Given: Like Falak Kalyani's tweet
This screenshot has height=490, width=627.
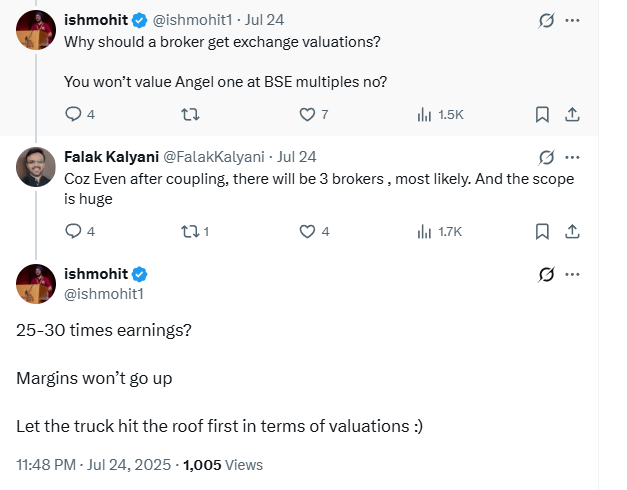Looking at the screenshot, I should tap(308, 231).
